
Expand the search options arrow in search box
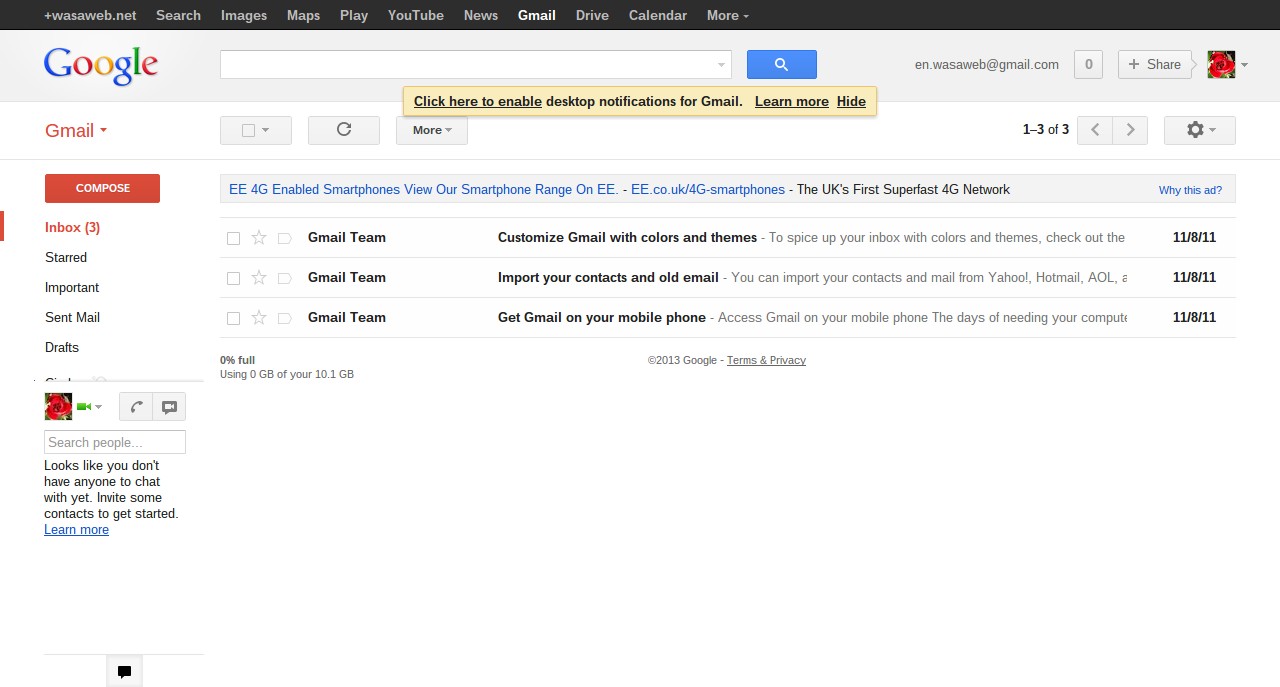click(x=721, y=65)
